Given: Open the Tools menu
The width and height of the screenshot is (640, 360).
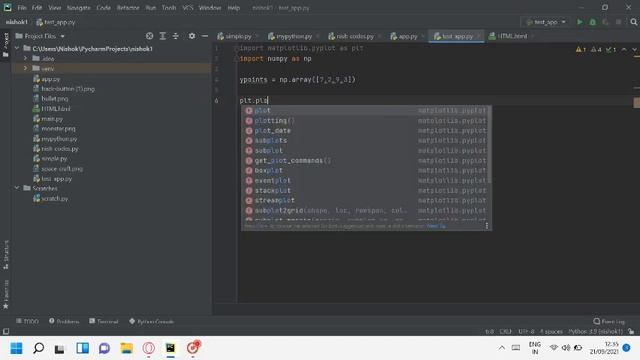Looking at the screenshot, I should (169, 7).
